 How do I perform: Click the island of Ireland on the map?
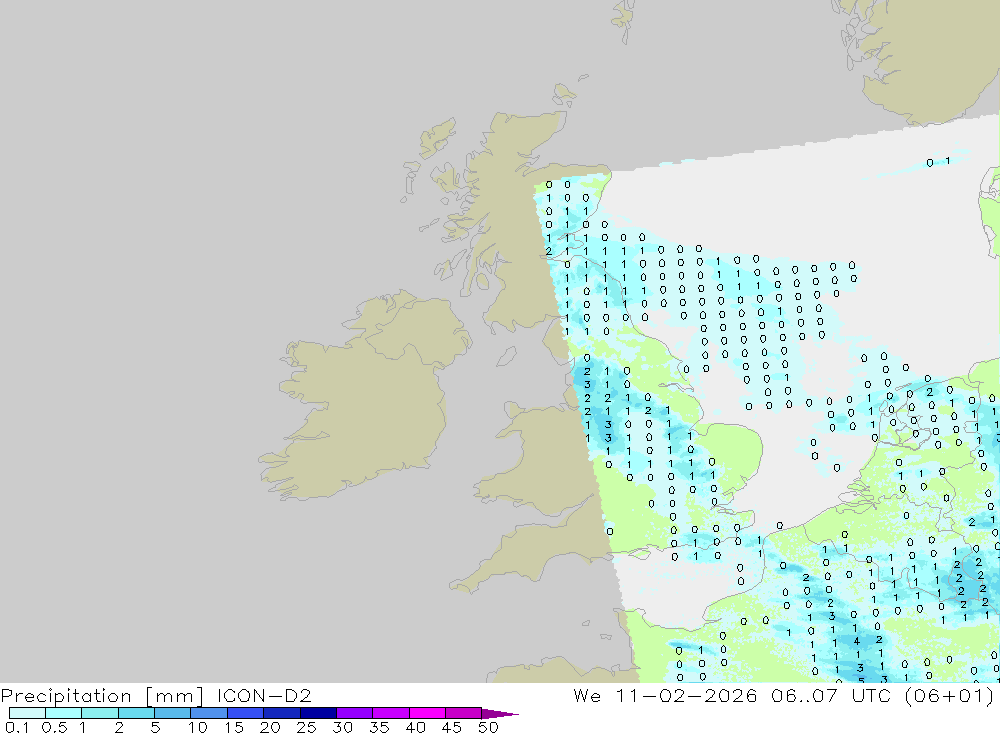point(364,396)
